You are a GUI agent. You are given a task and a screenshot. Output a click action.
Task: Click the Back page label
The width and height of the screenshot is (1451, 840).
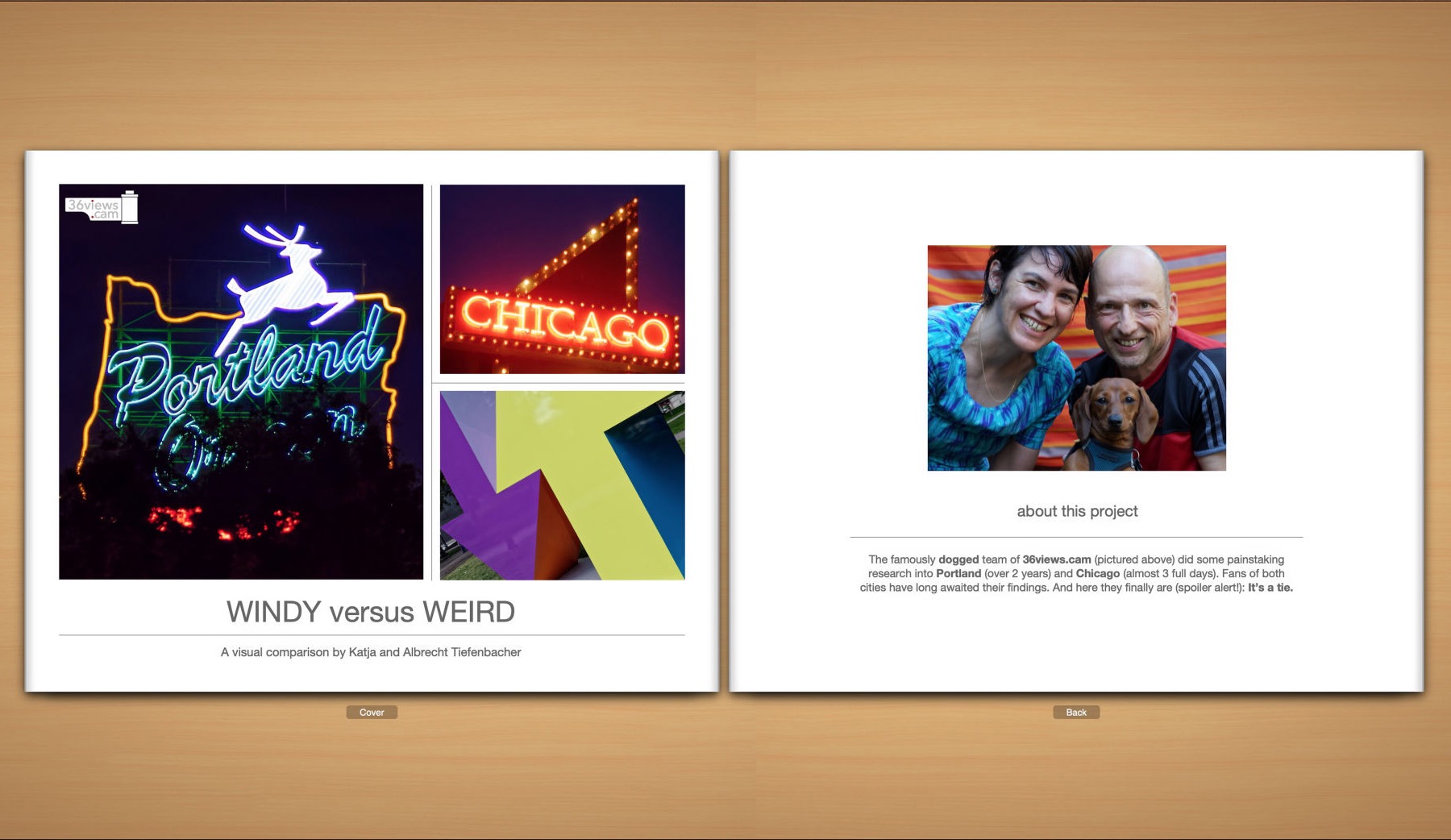pyautogui.click(x=1076, y=712)
